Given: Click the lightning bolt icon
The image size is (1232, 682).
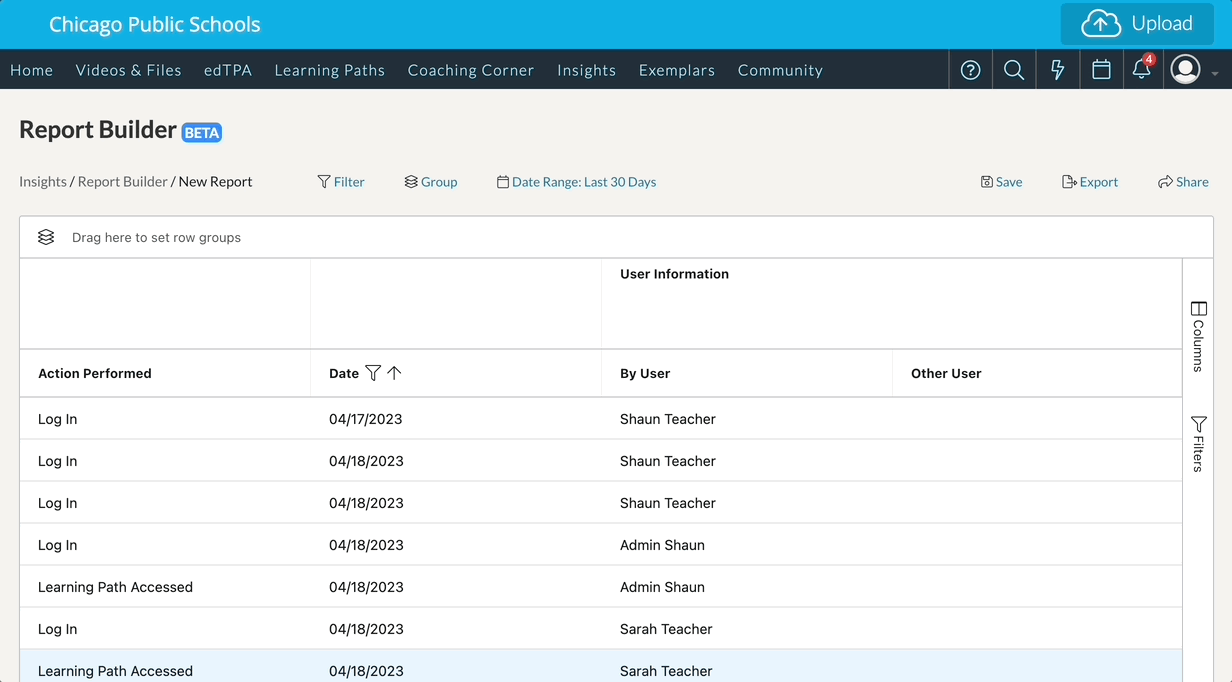Looking at the screenshot, I should tap(1057, 70).
